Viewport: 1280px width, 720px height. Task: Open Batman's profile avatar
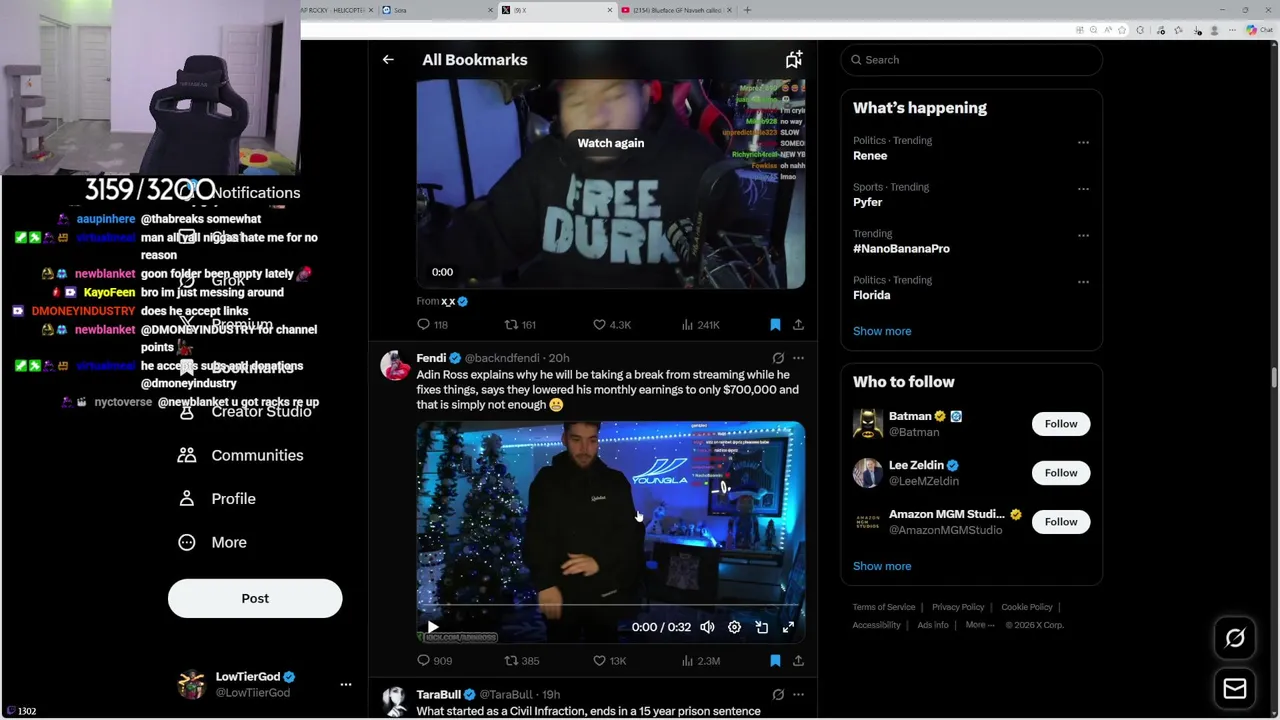(868, 424)
